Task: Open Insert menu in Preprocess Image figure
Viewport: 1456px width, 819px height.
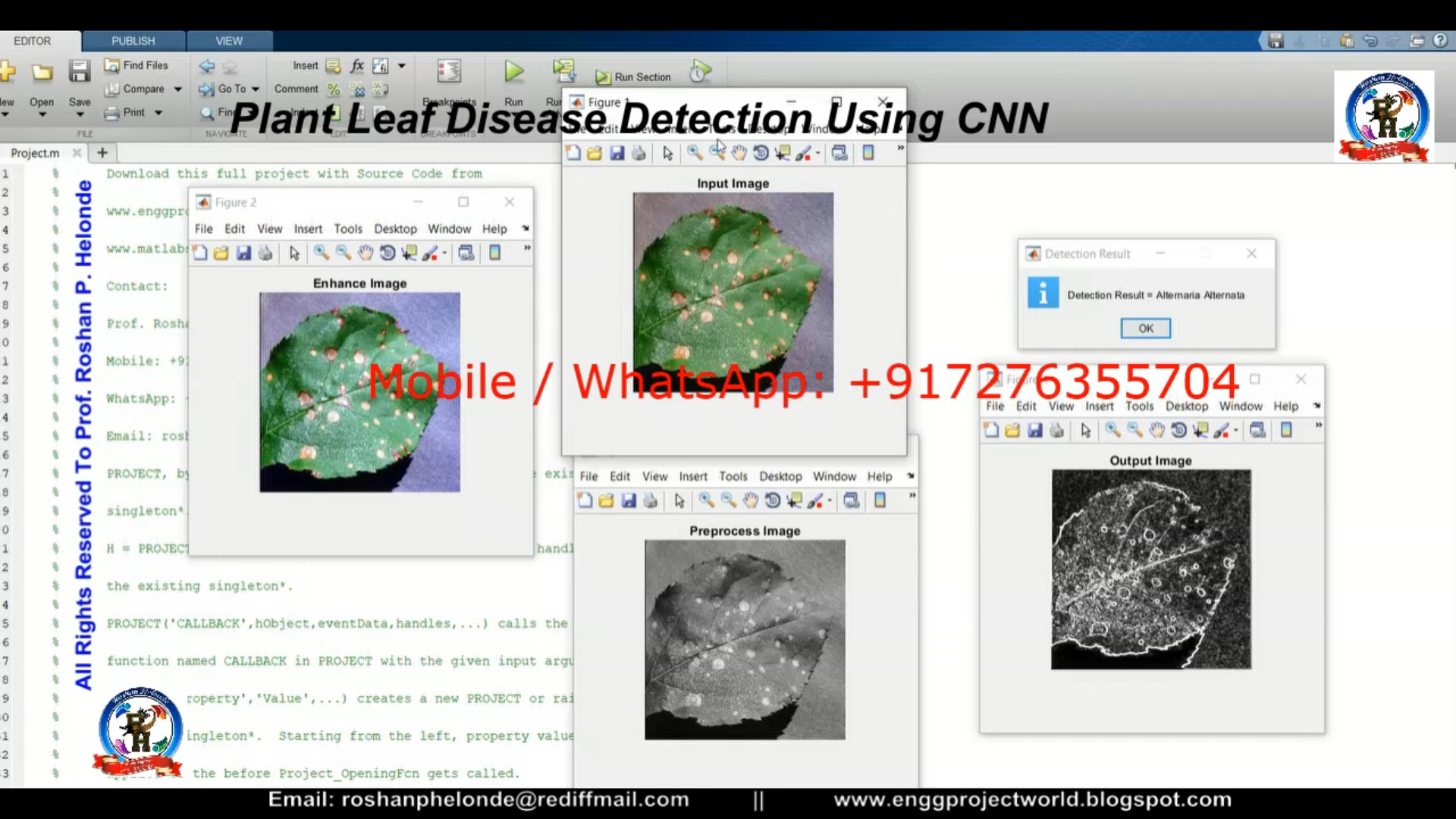Action: pos(692,476)
